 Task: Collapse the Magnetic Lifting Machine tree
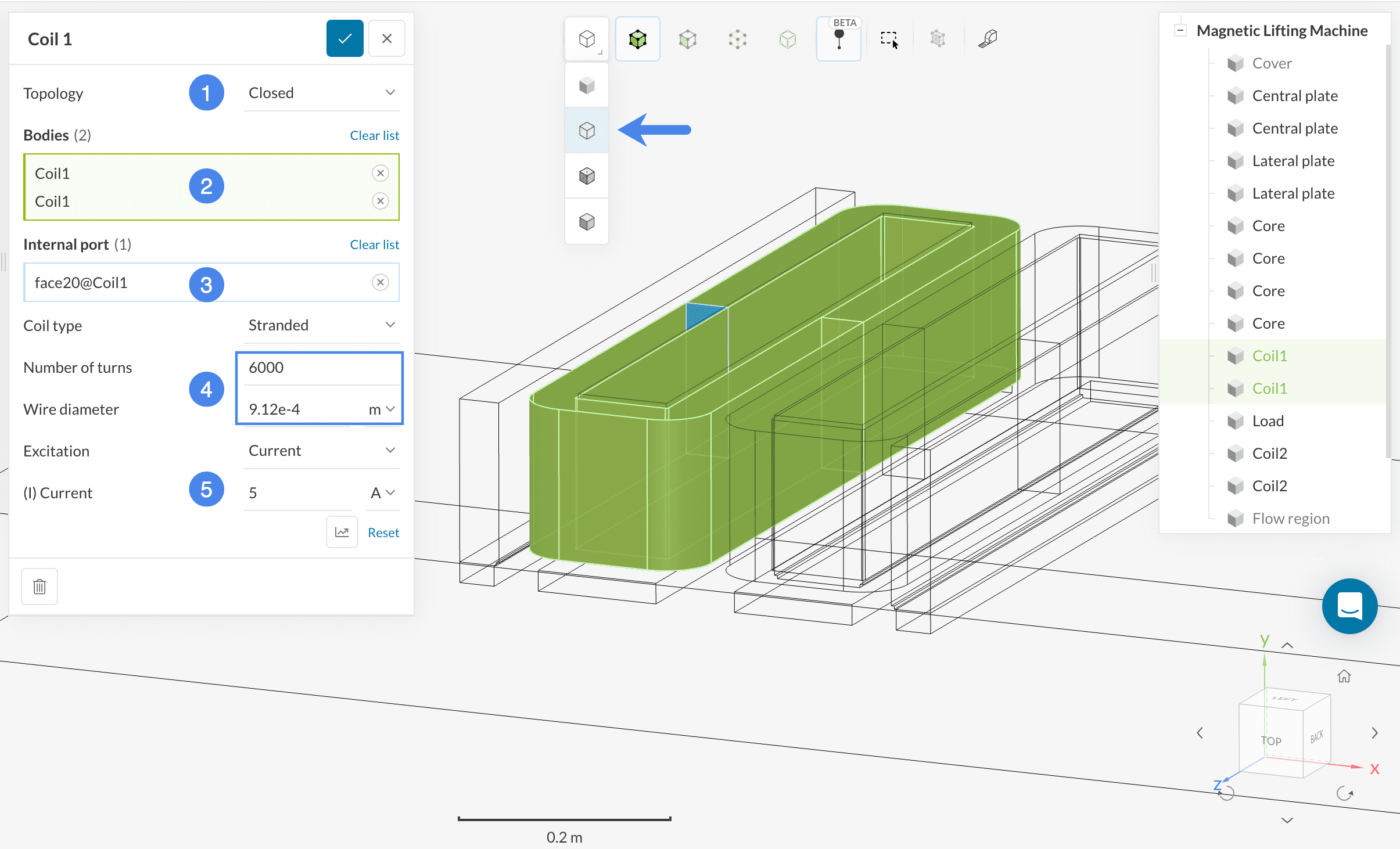pyautogui.click(x=1180, y=30)
